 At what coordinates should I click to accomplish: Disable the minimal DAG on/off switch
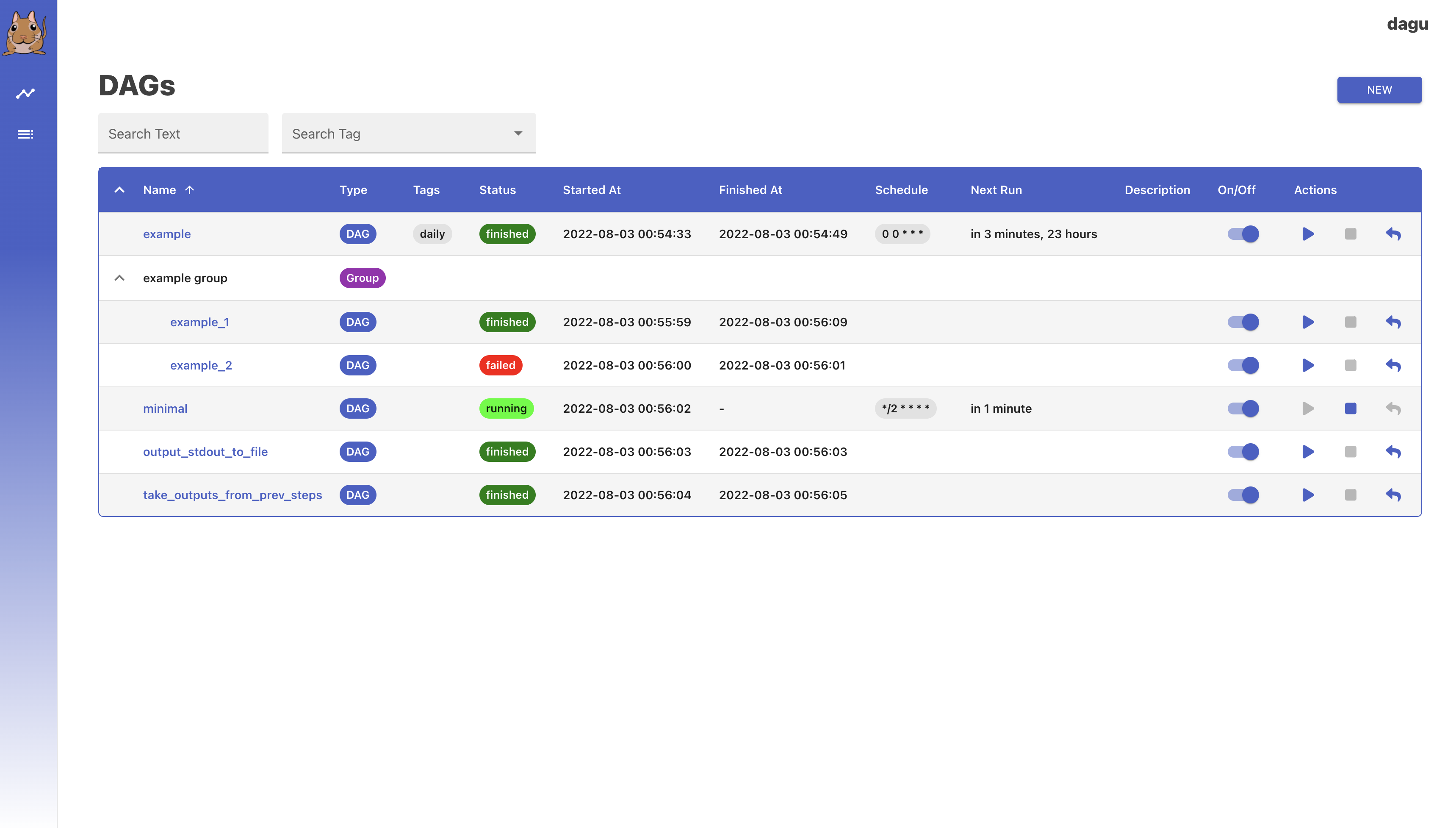[1243, 408]
